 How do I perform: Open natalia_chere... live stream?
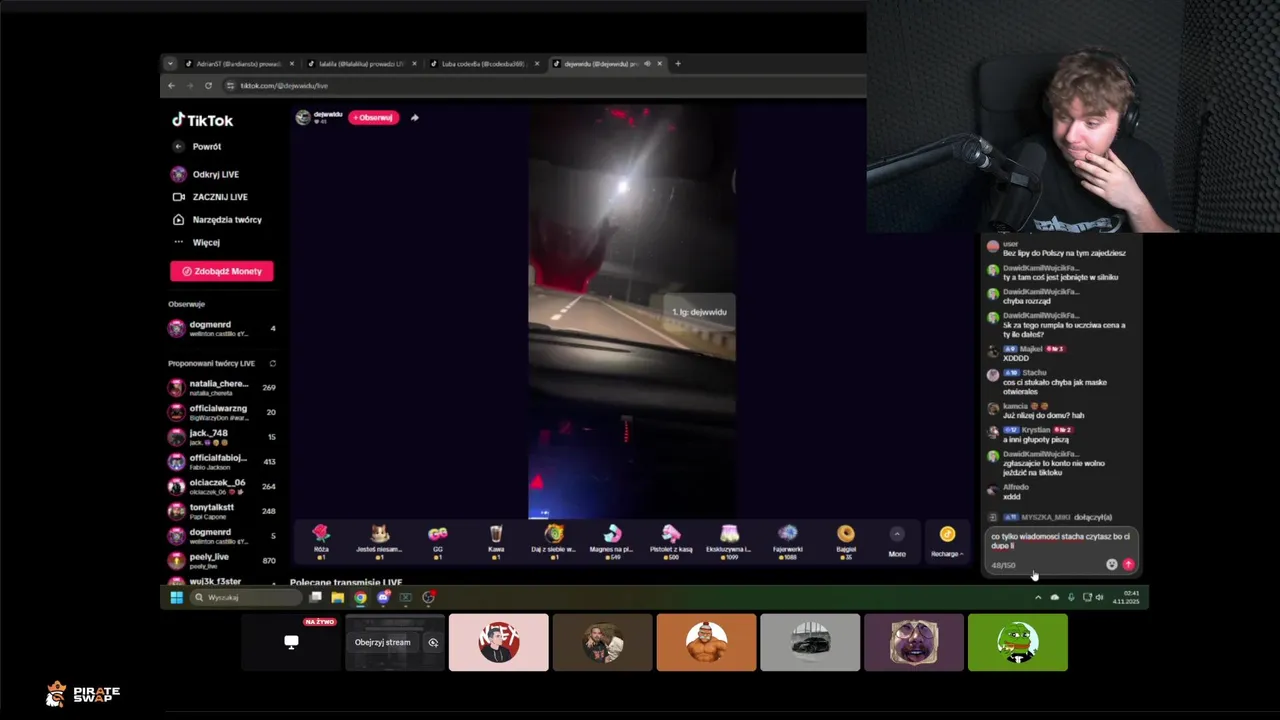[222, 388]
